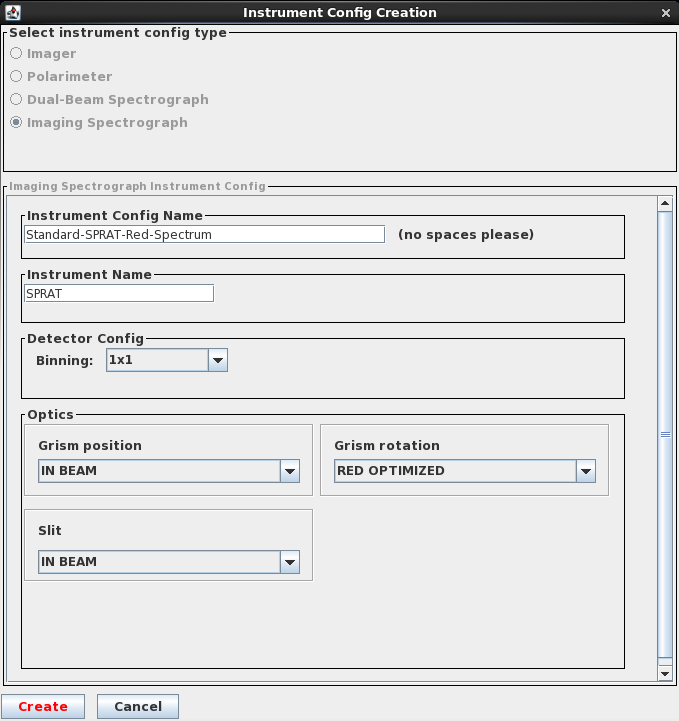
Task: Close the Instrument Config Creation dialog
Action: point(666,13)
